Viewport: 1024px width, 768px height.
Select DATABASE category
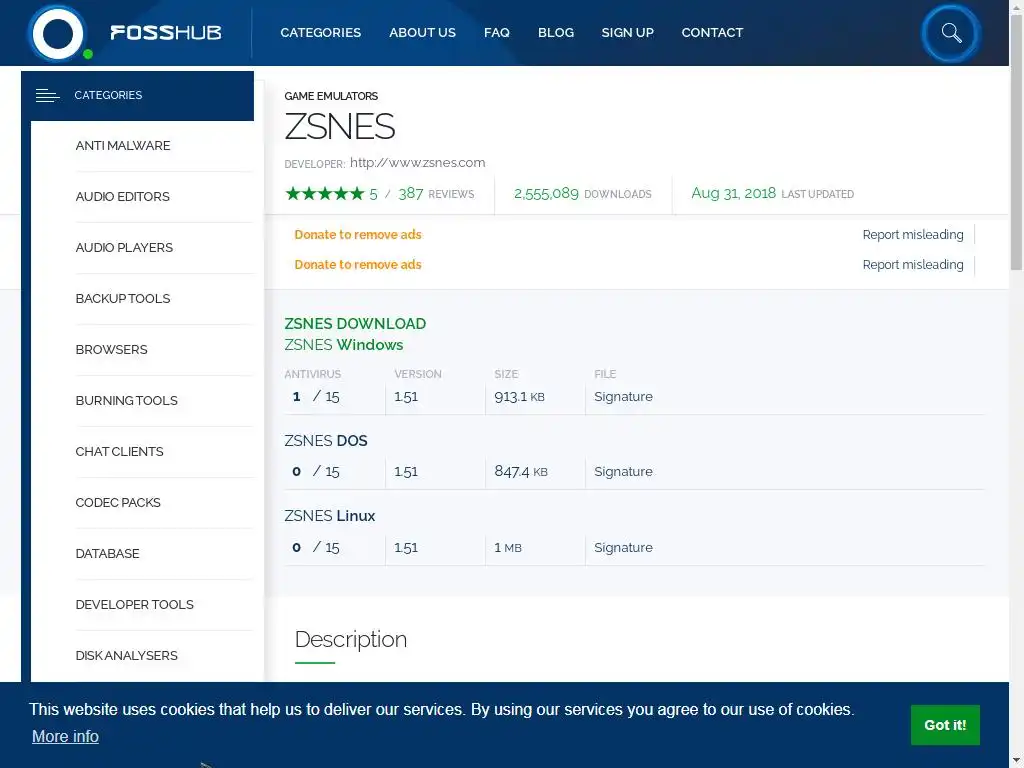click(x=108, y=553)
